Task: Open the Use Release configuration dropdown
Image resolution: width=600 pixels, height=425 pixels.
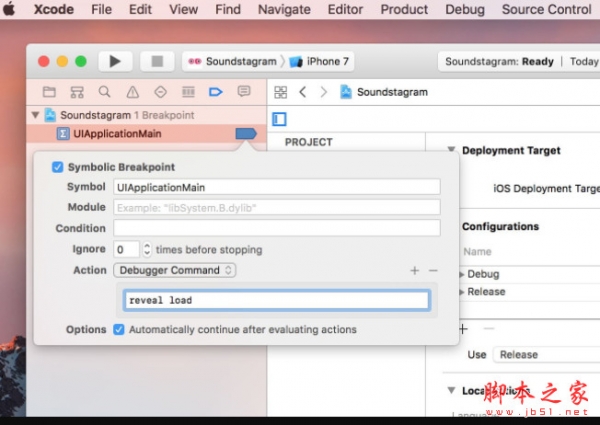Action: (x=547, y=355)
